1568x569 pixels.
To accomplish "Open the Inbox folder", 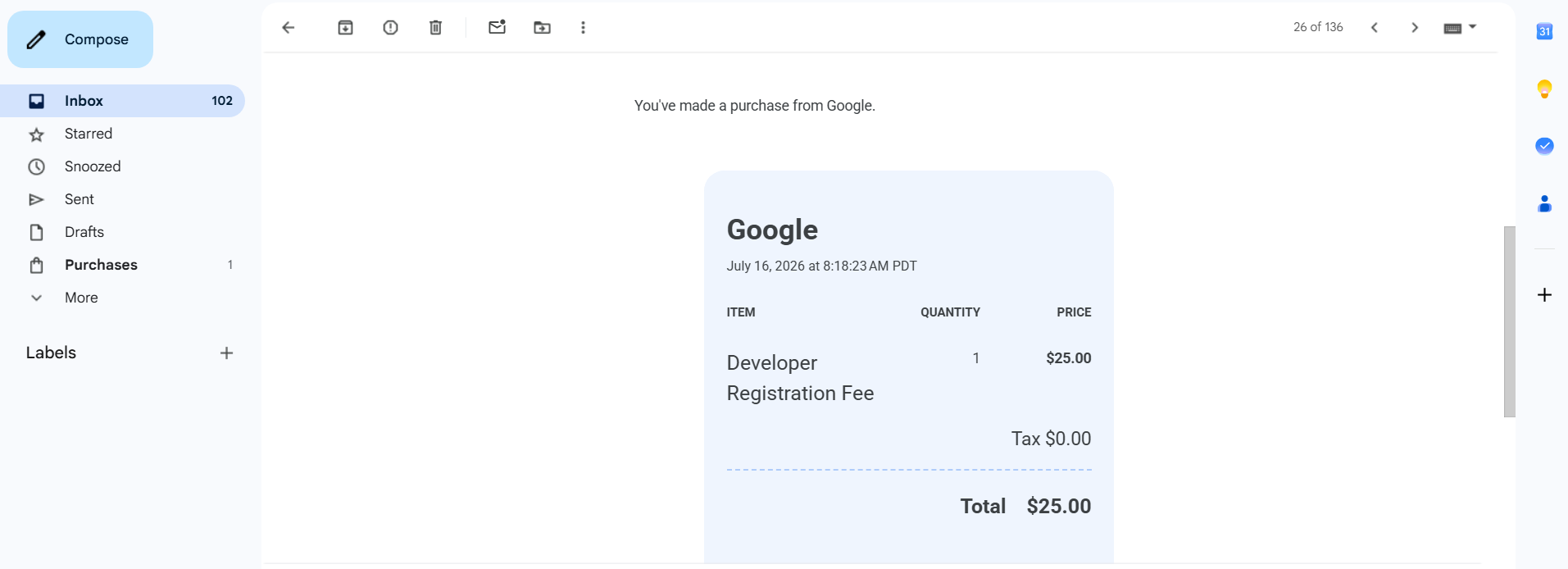I will (122, 101).
